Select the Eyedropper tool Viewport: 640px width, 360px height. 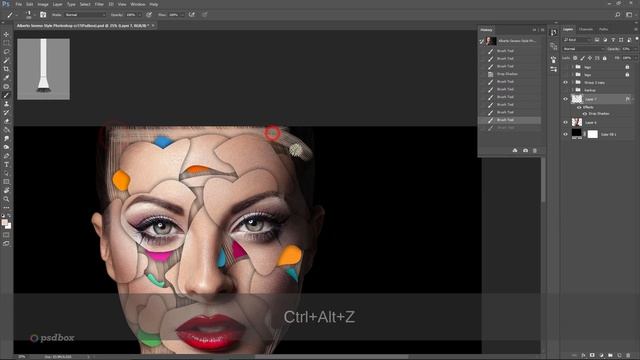click(6, 78)
